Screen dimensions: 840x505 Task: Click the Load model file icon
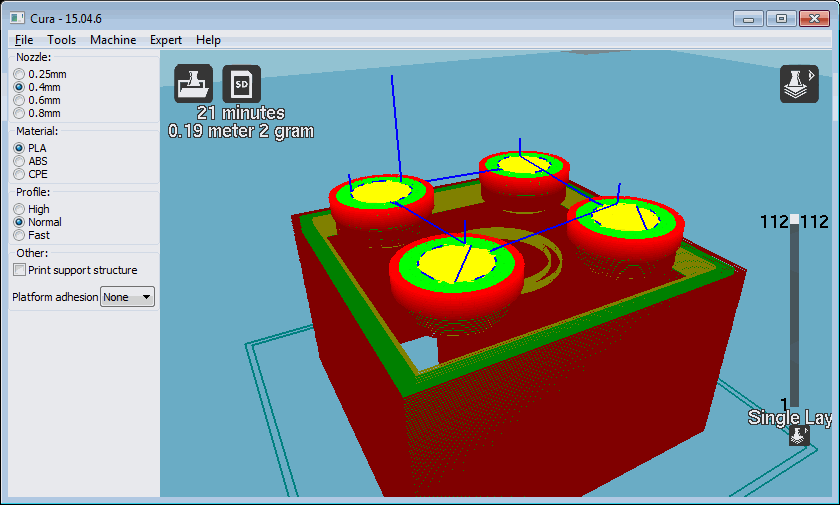pyautogui.click(x=193, y=84)
